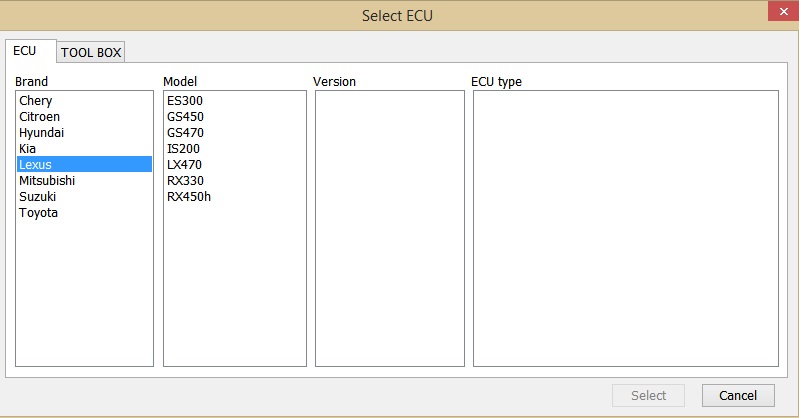Viewport: 799px width, 418px height.
Task: Select the ECU tab
Action: click(25, 51)
